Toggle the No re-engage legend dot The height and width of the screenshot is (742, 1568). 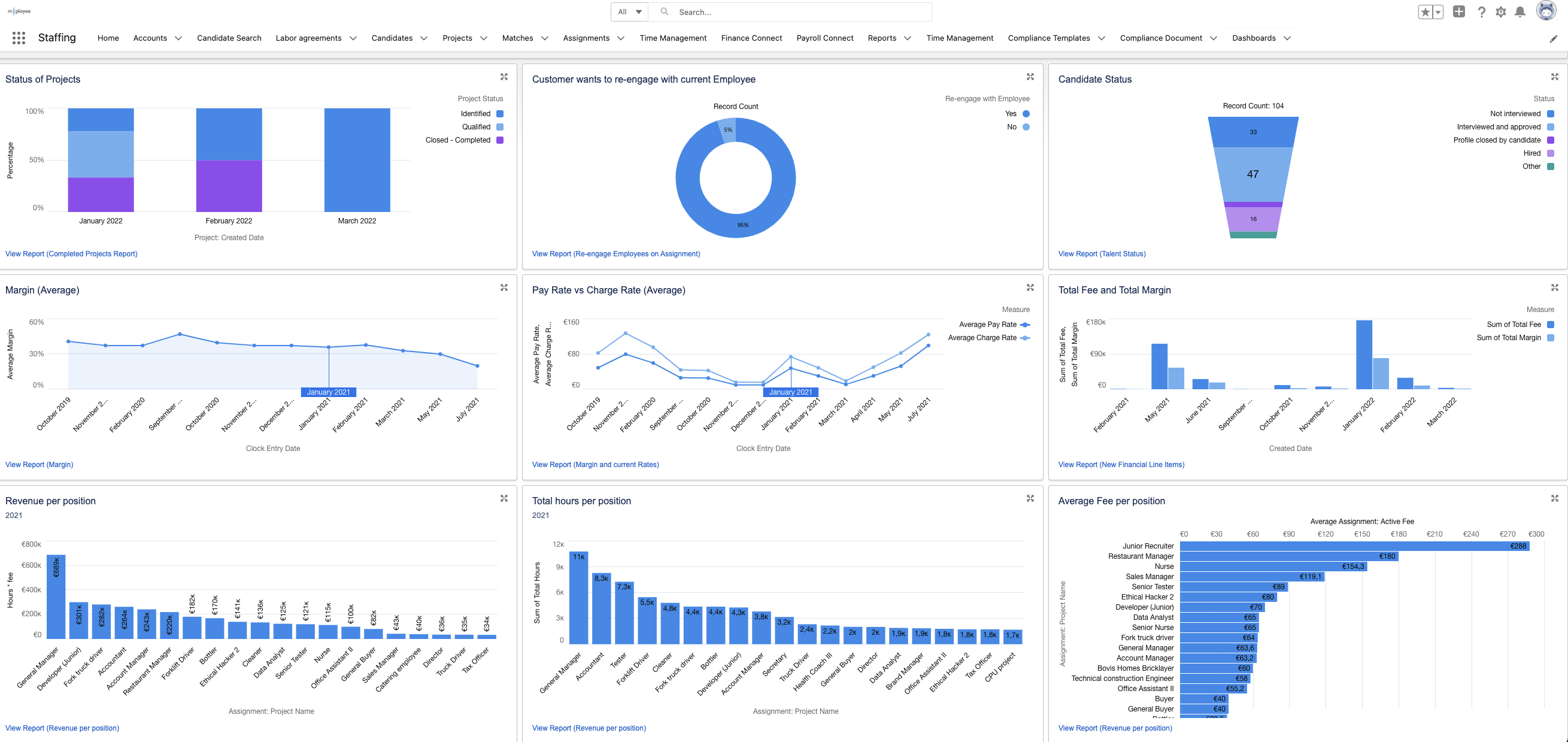[1026, 127]
